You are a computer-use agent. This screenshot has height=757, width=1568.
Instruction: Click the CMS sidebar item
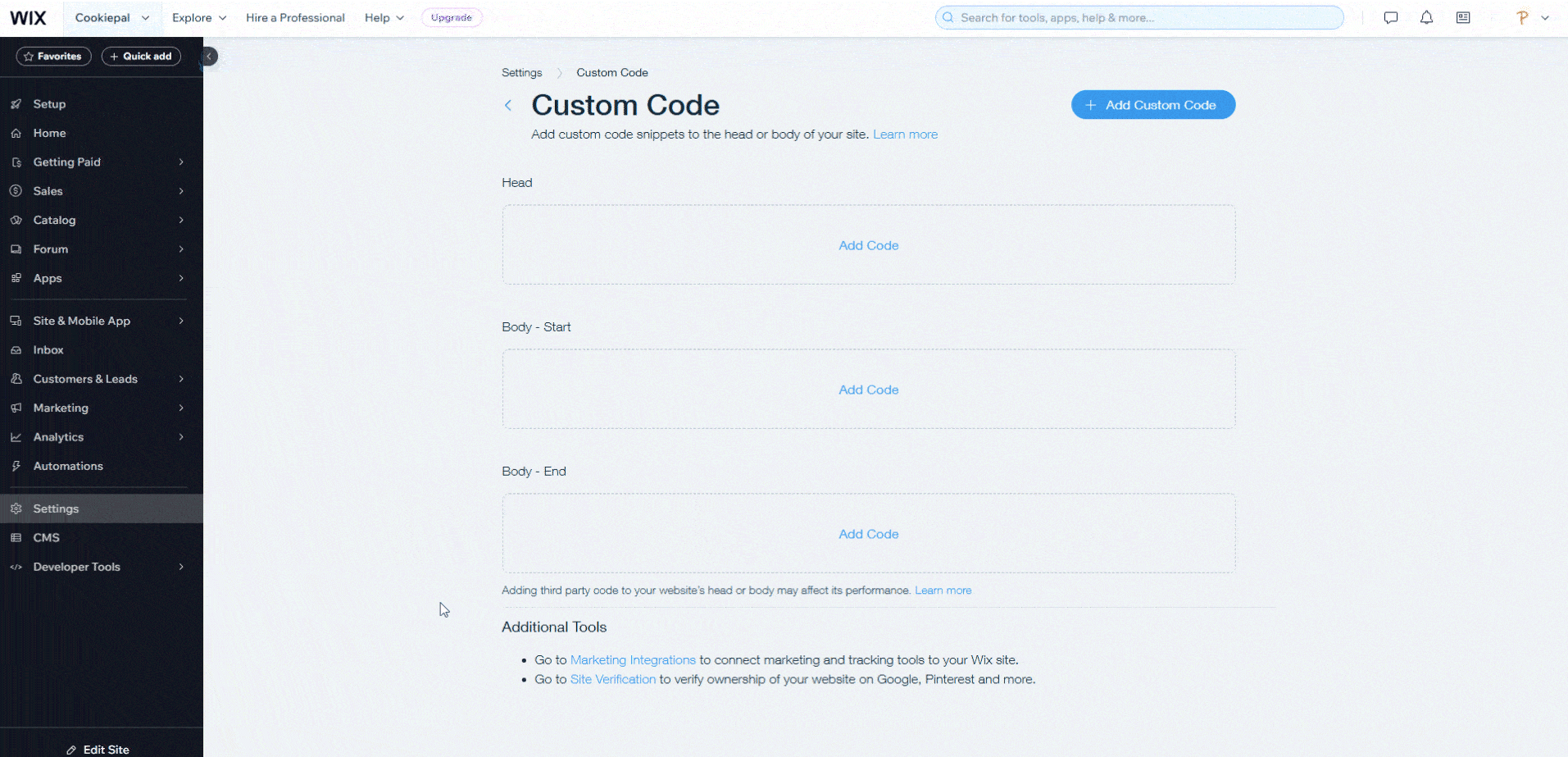click(46, 537)
